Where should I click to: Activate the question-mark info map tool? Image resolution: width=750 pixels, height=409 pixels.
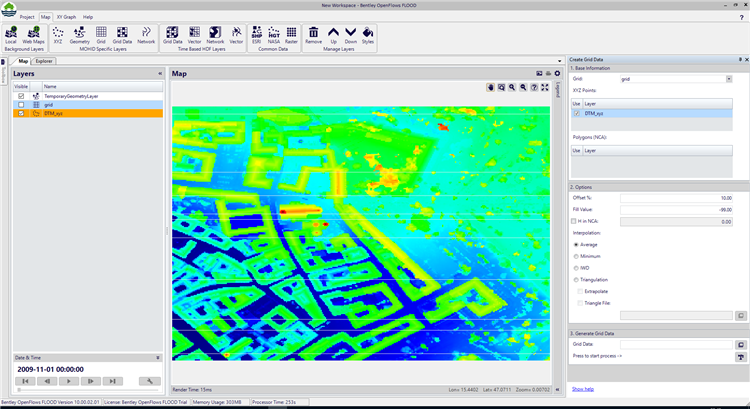[x=534, y=87]
